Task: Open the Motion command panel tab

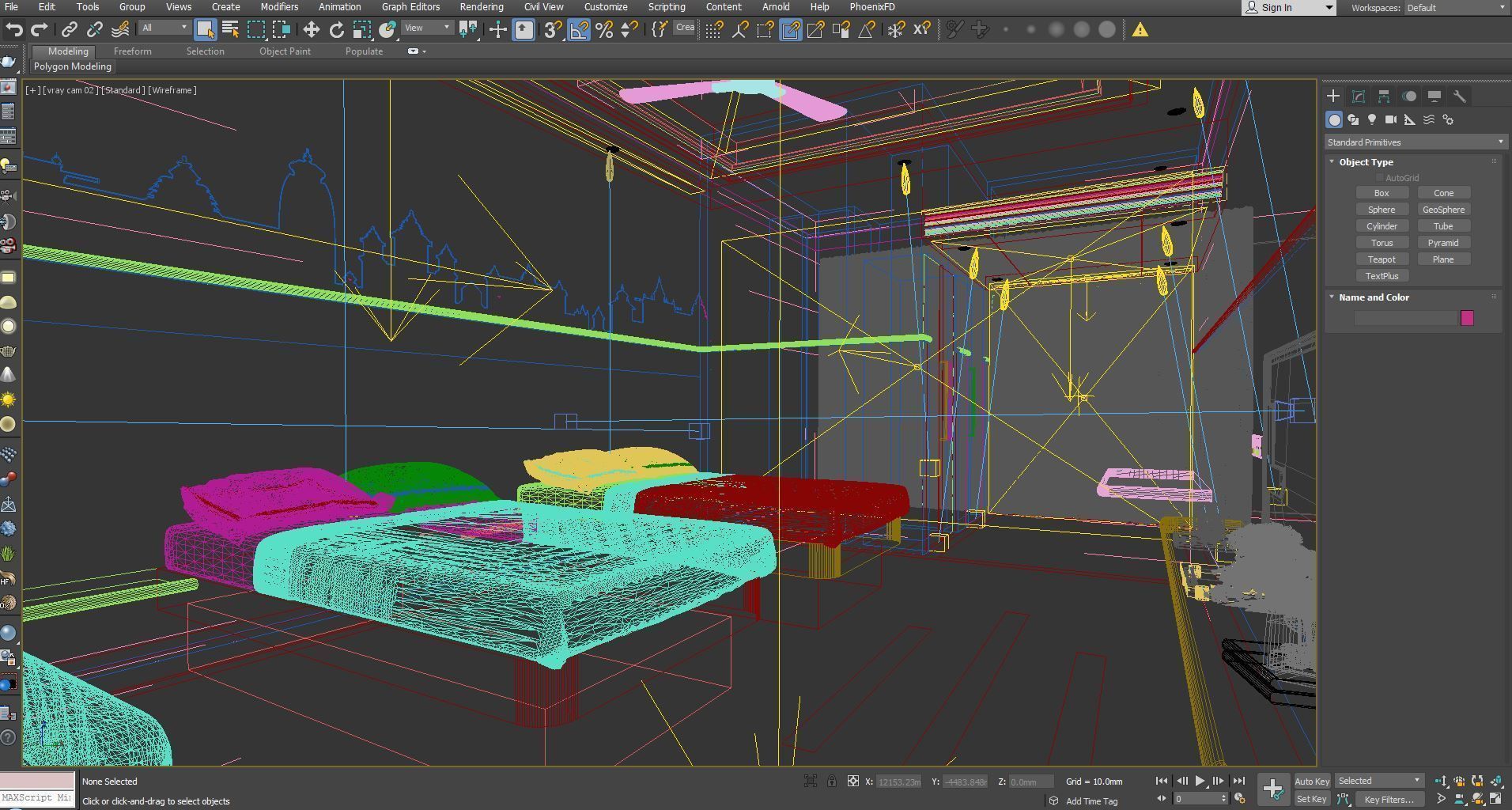Action: tap(1409, 97)
